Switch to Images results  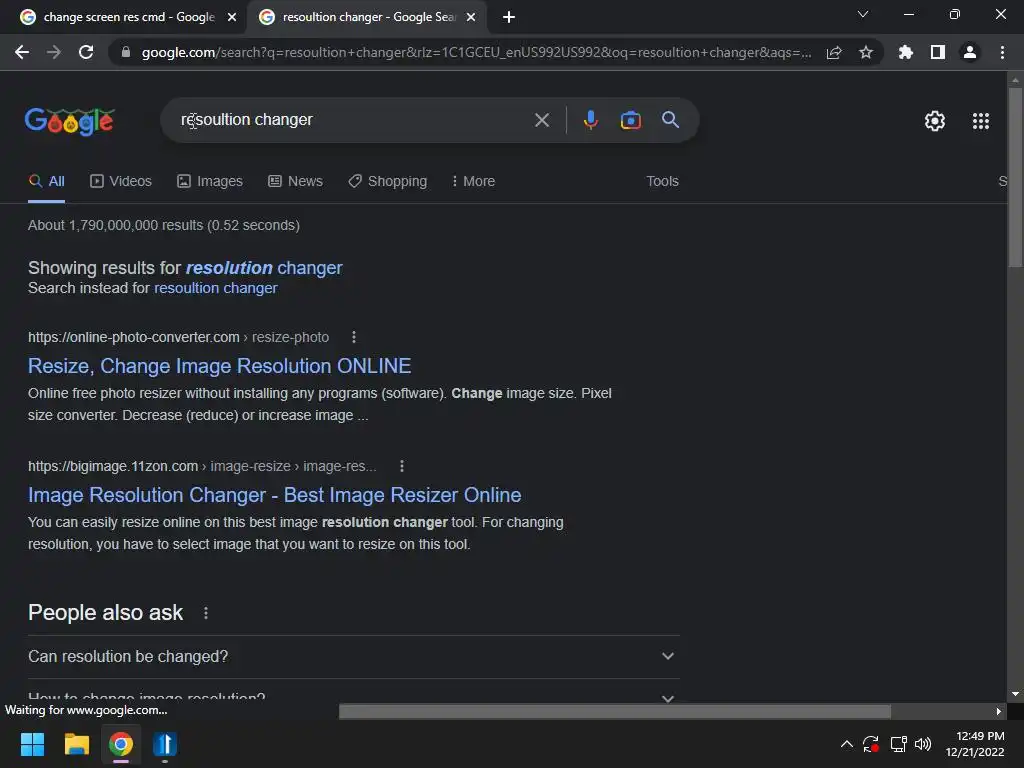coord(210,182)
